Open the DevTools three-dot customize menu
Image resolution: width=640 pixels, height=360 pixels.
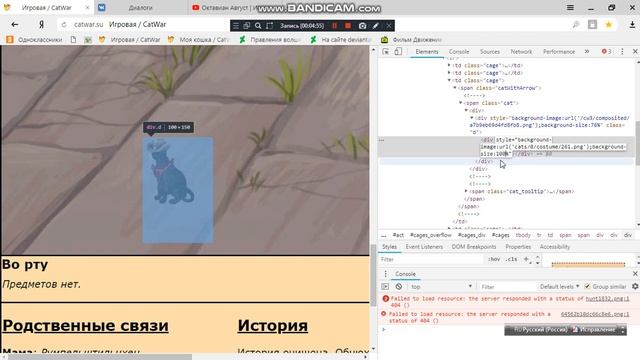click(x=622, y=51)
